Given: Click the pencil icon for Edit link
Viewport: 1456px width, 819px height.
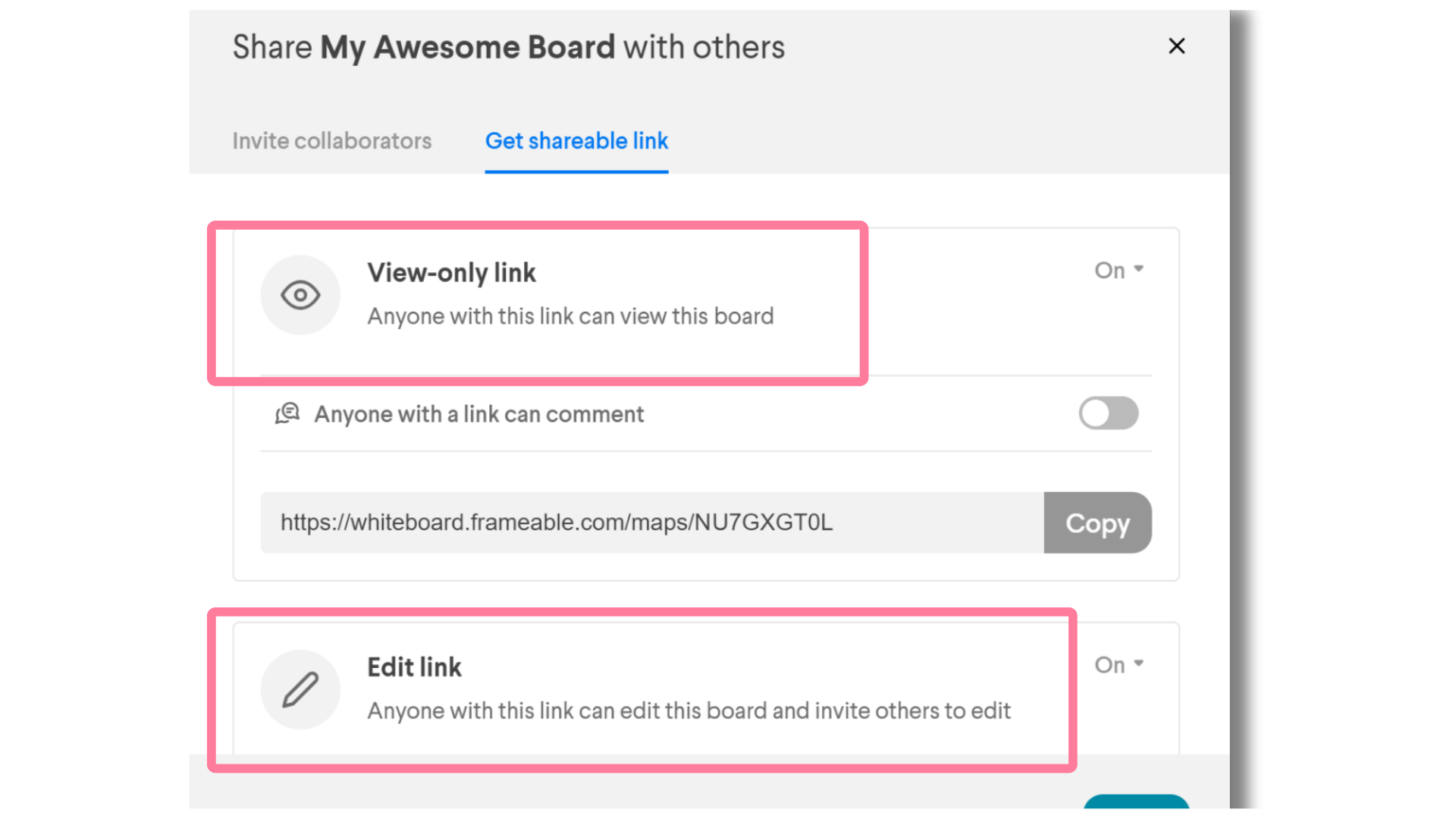Looking at the screenshot, I should [x=300, y=689].
